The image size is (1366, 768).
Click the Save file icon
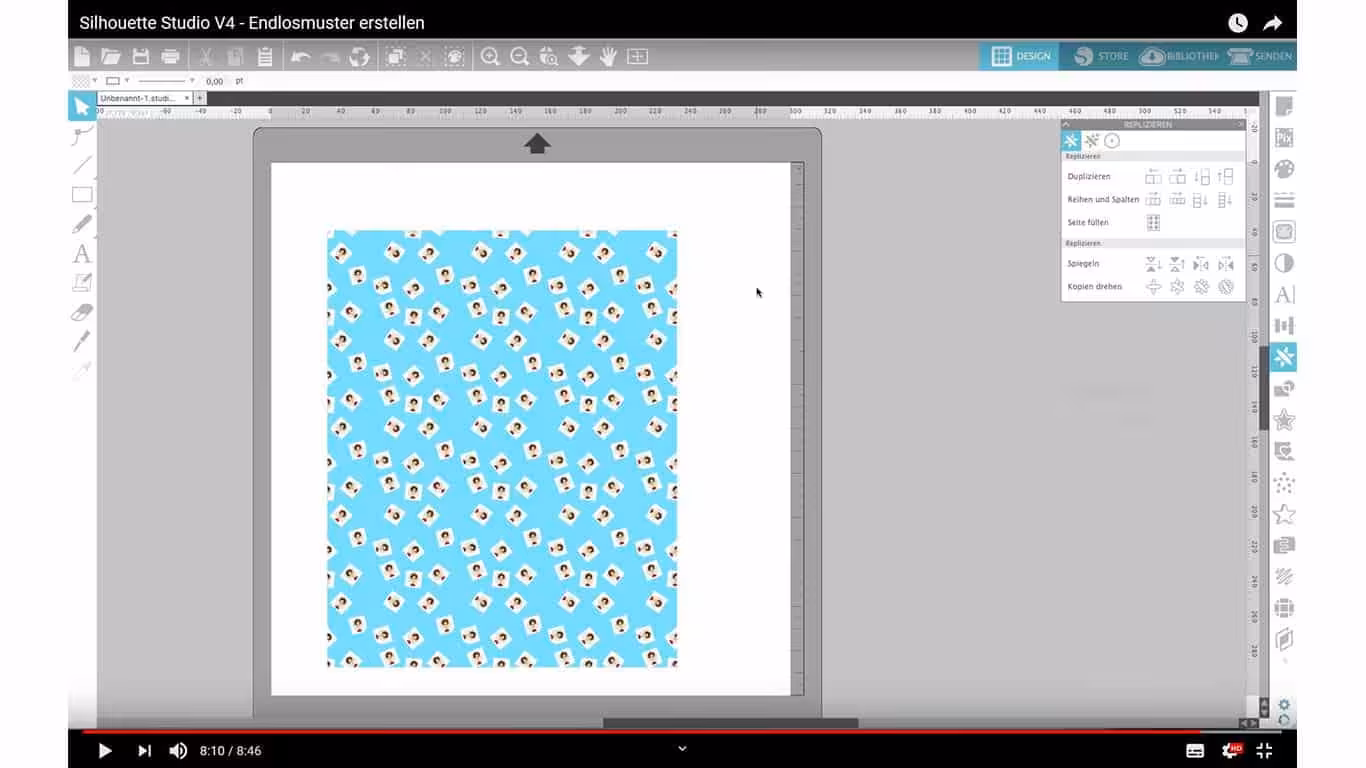(x=141, y=57)
